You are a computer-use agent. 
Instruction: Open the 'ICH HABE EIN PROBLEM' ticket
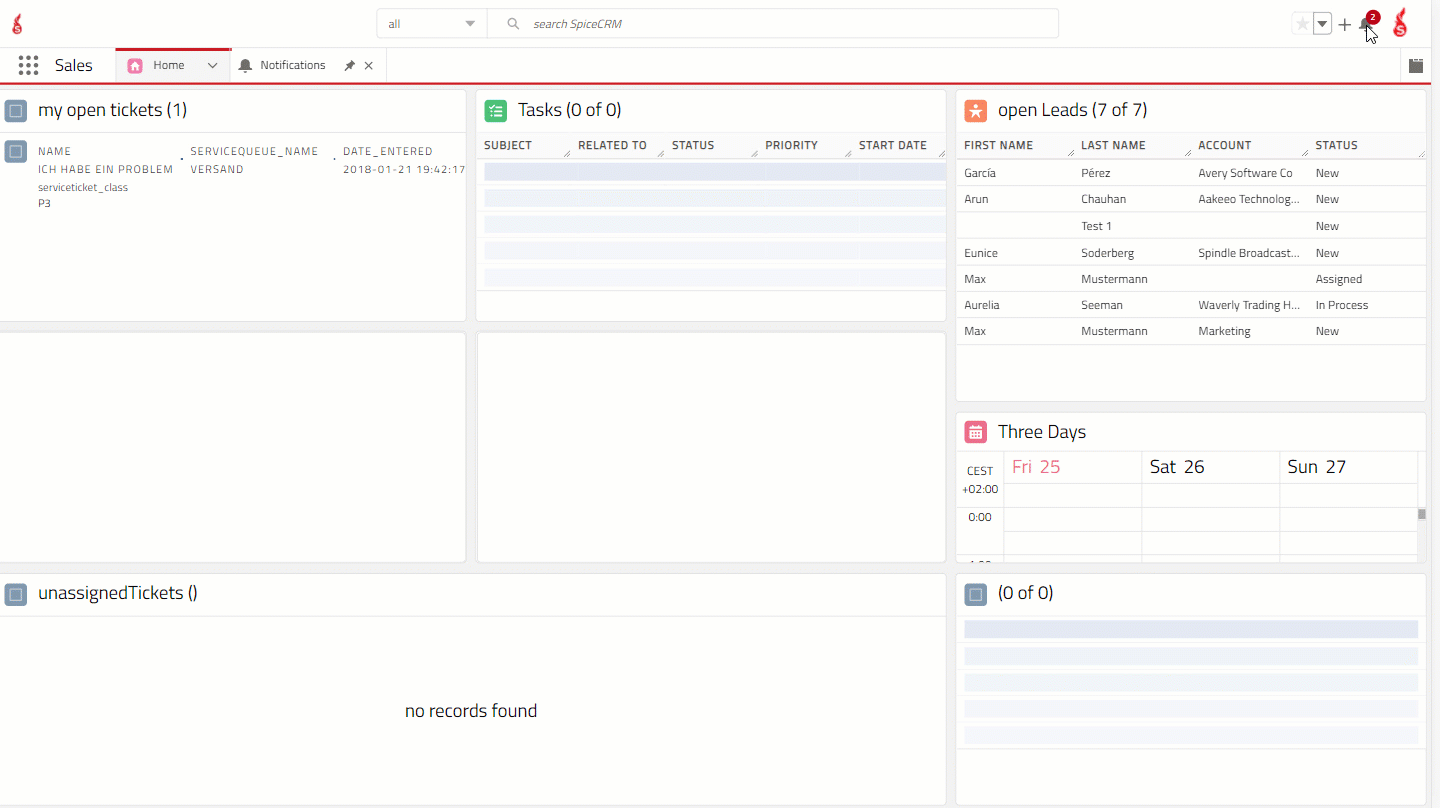coord(105,169)
